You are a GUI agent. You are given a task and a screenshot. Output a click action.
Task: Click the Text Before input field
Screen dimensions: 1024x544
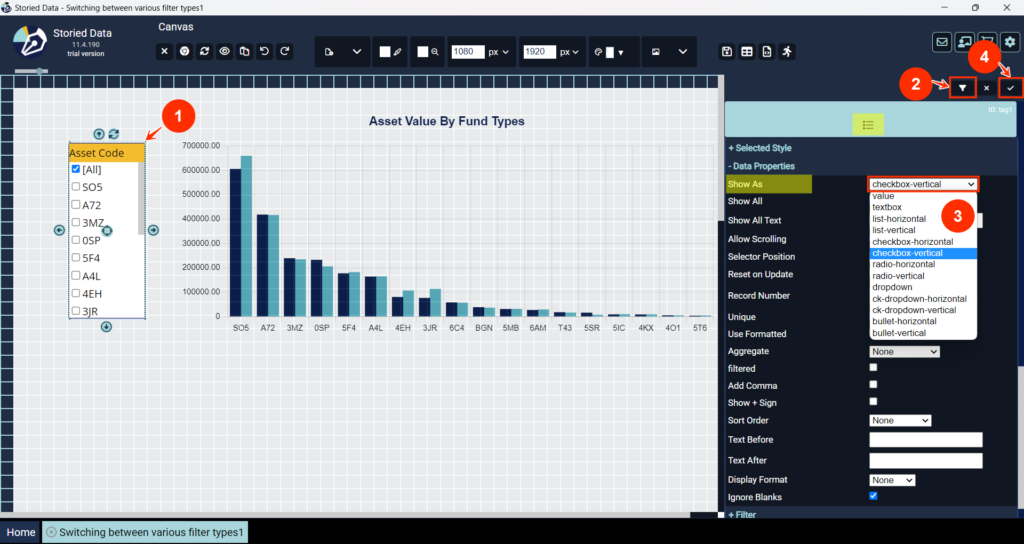point(926,440)
